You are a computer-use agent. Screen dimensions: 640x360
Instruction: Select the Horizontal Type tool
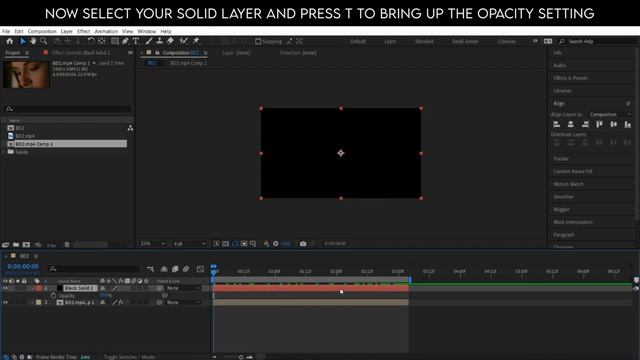coord(136,41)
